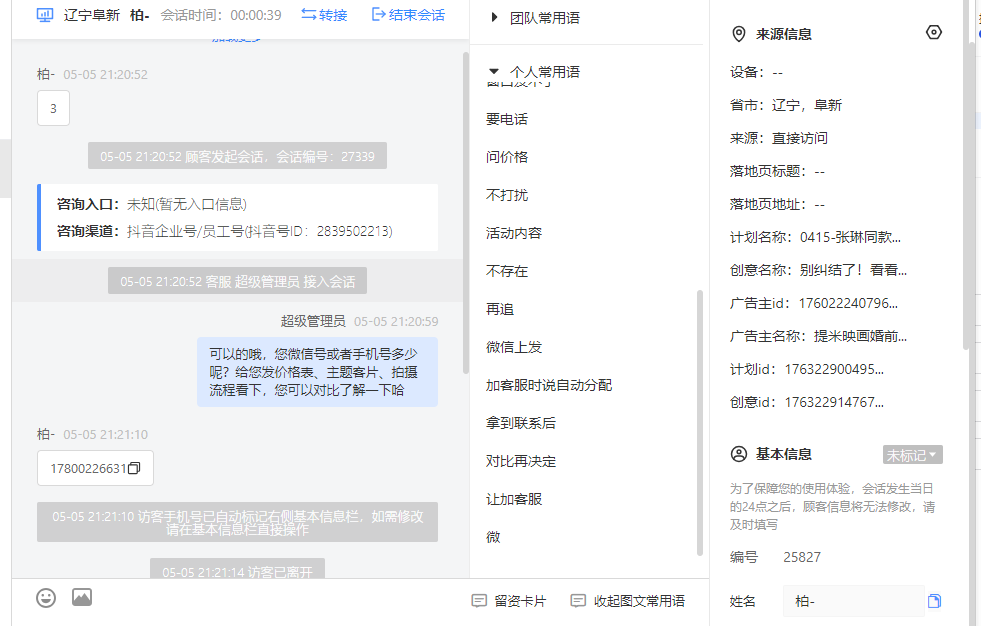Select the 问价格 quick phrase
981x626 pixels.
pos(507,157)
